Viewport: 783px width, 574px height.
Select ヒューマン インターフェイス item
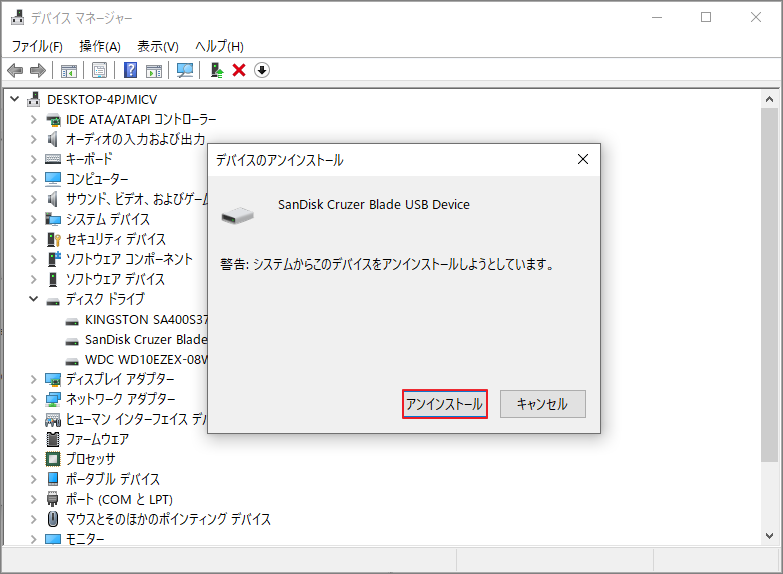(136, 419)
